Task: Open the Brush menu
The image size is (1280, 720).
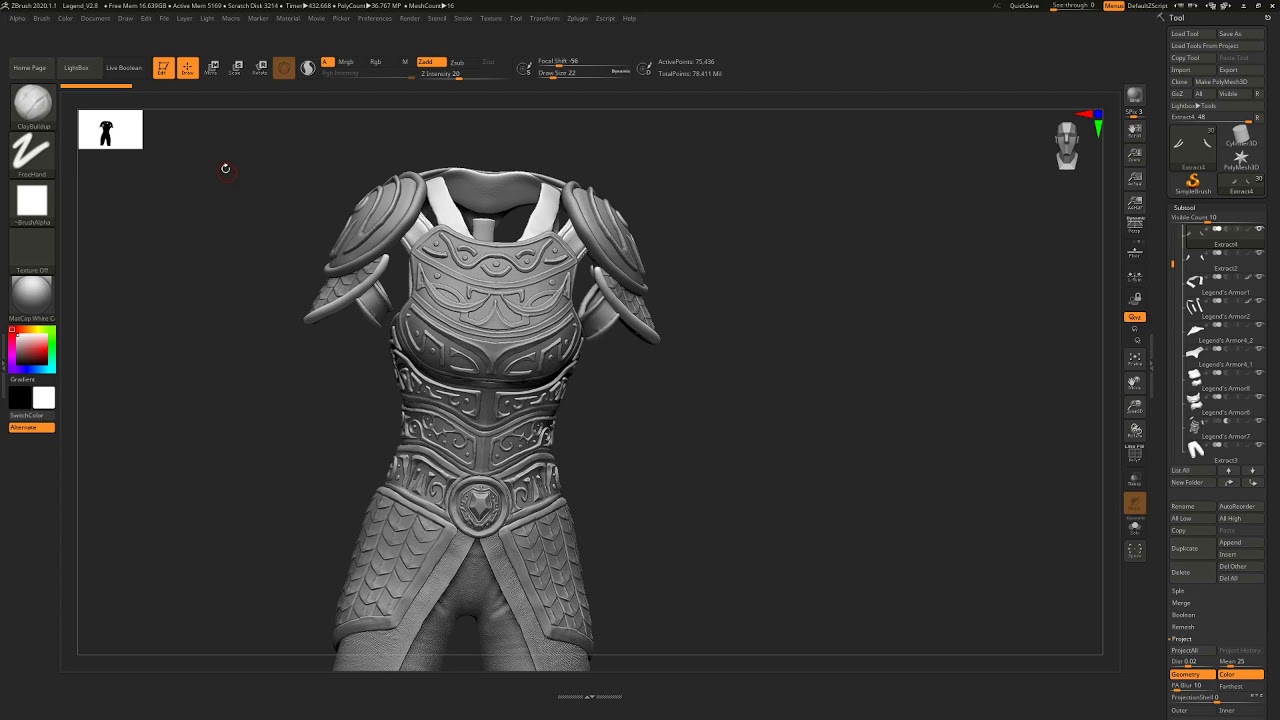Action: point(41,18)
